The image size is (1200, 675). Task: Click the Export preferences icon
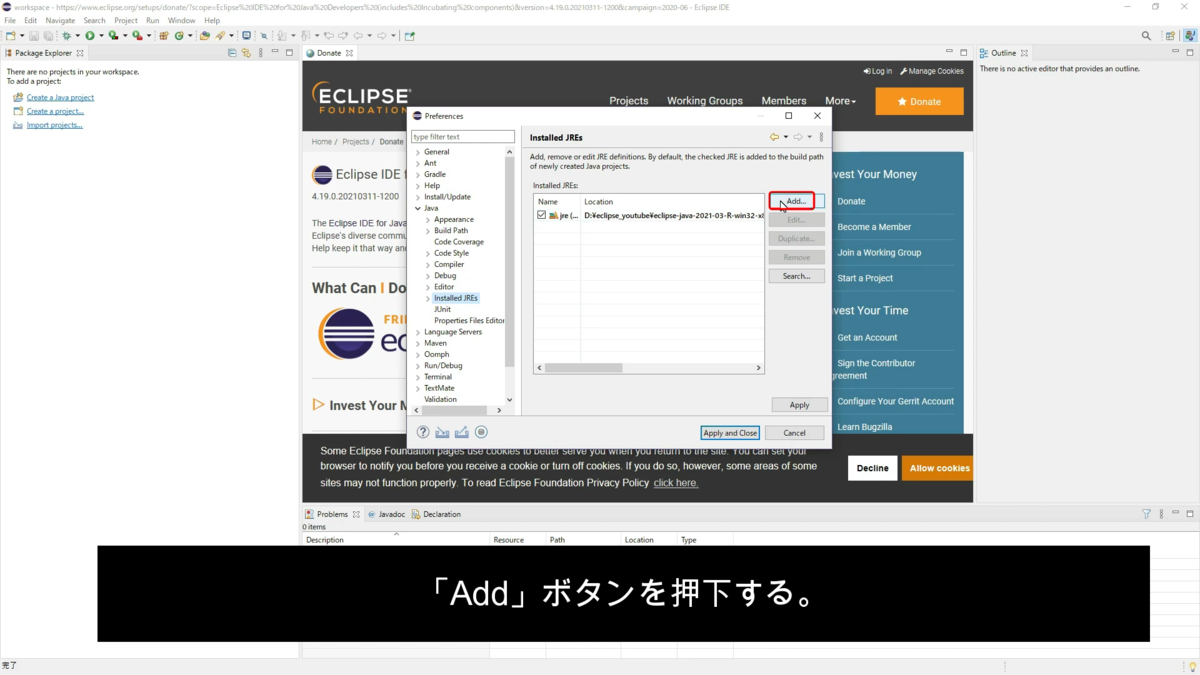461,432
